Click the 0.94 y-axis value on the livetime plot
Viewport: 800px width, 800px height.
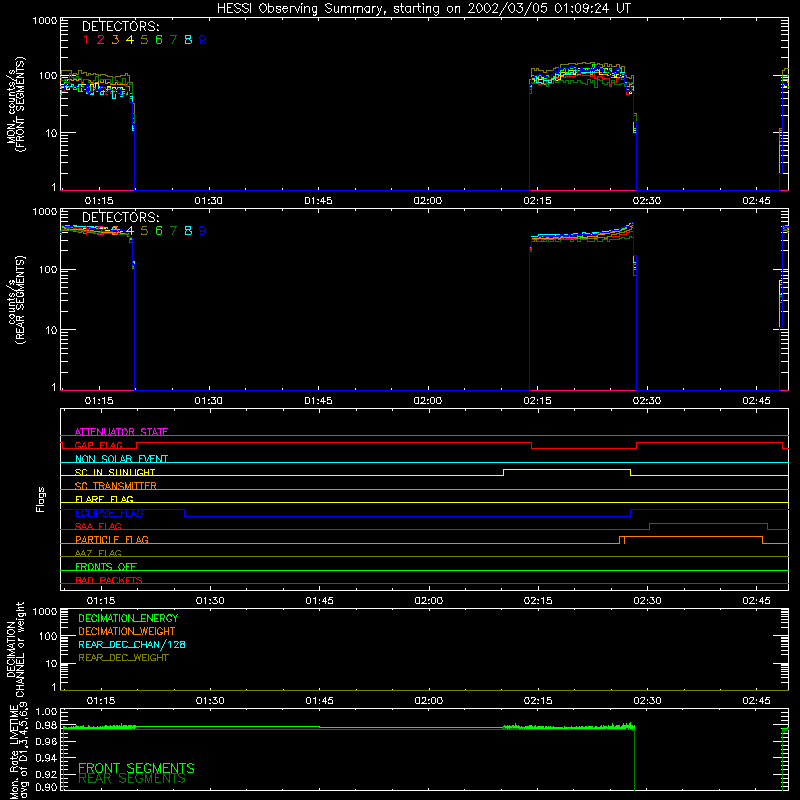point(46,758)
